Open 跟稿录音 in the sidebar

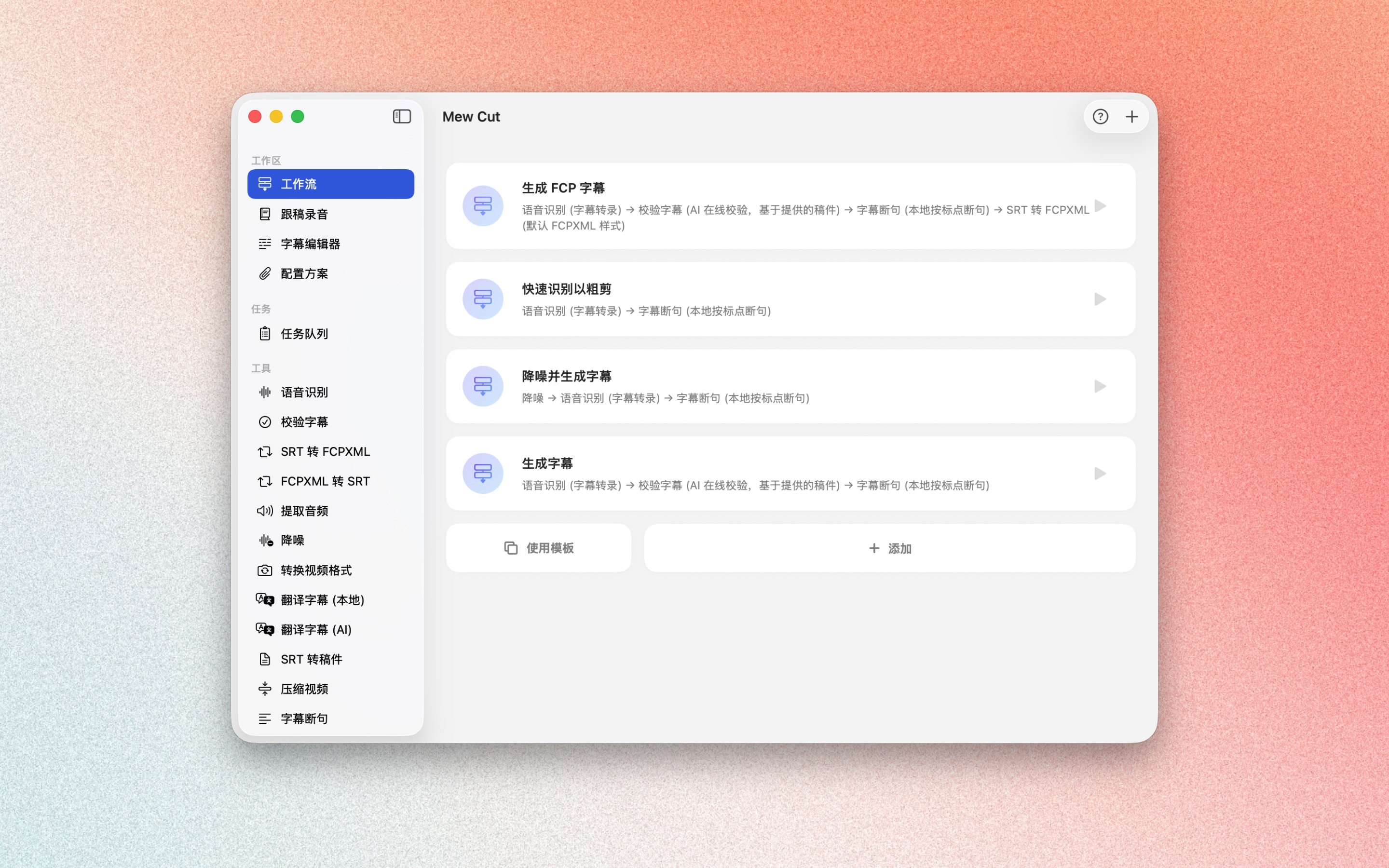coord(330,214)
